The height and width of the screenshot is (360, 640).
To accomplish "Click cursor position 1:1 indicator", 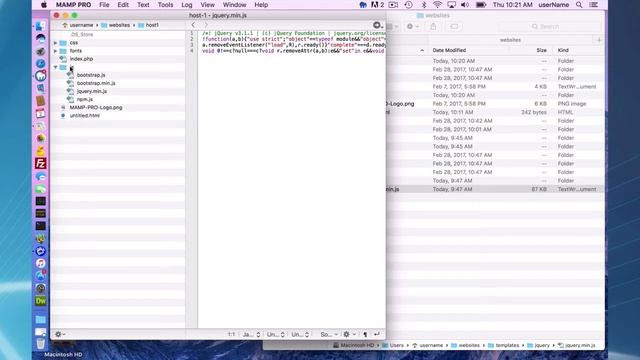I will click(x=231, y=334).
